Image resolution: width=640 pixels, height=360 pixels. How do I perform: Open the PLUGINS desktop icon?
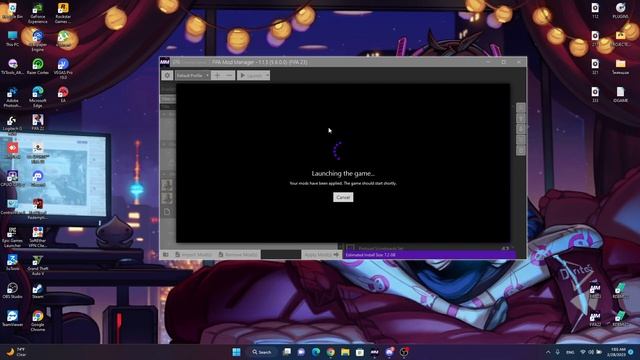click(620, 11)
